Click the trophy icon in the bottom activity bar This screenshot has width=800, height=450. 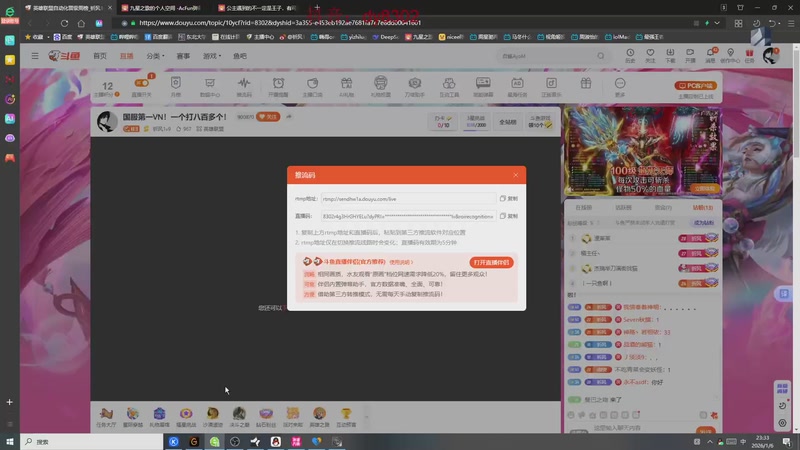pyautogui.click(x=346, y=417)
